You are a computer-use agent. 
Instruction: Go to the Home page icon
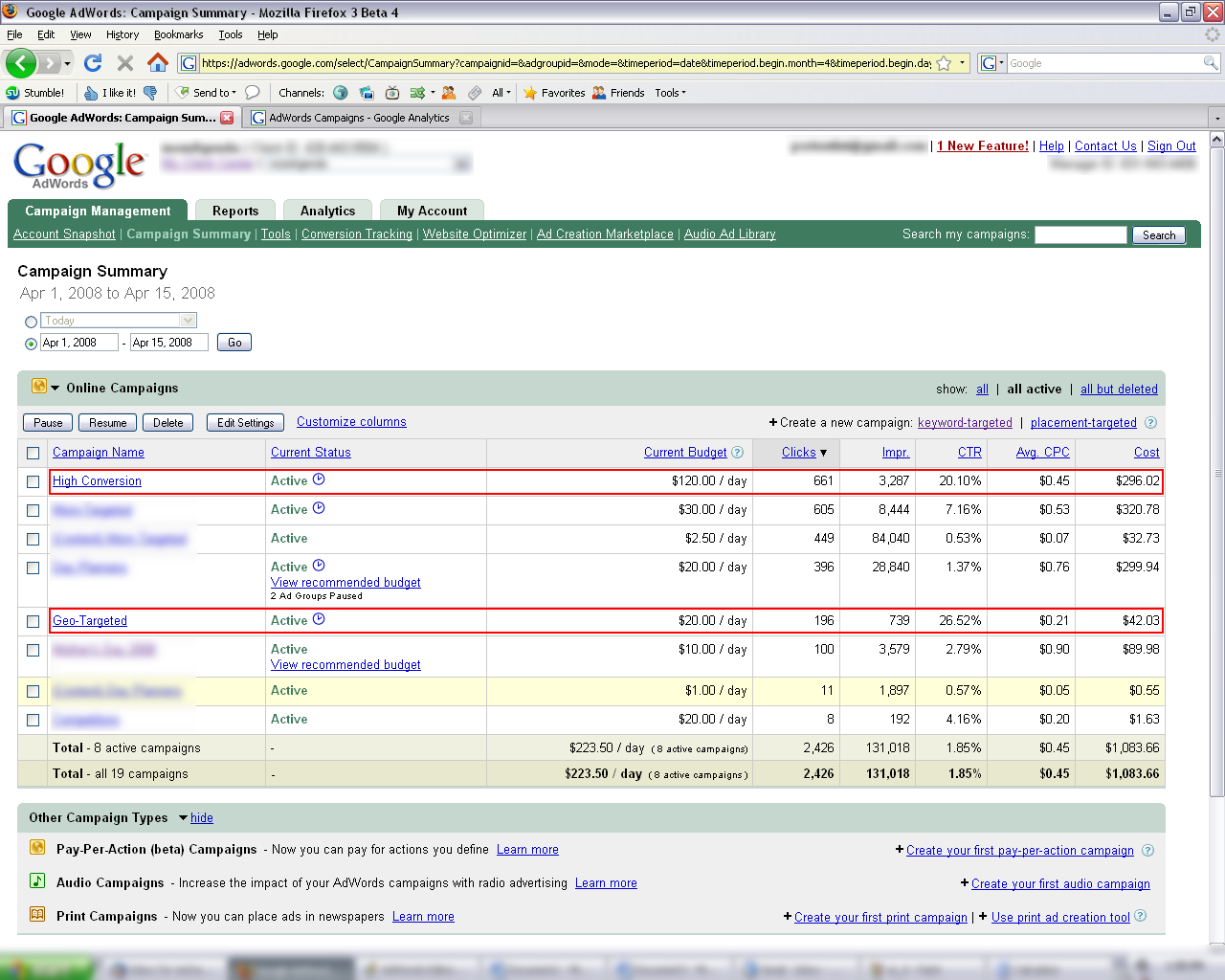pos(158,63)
